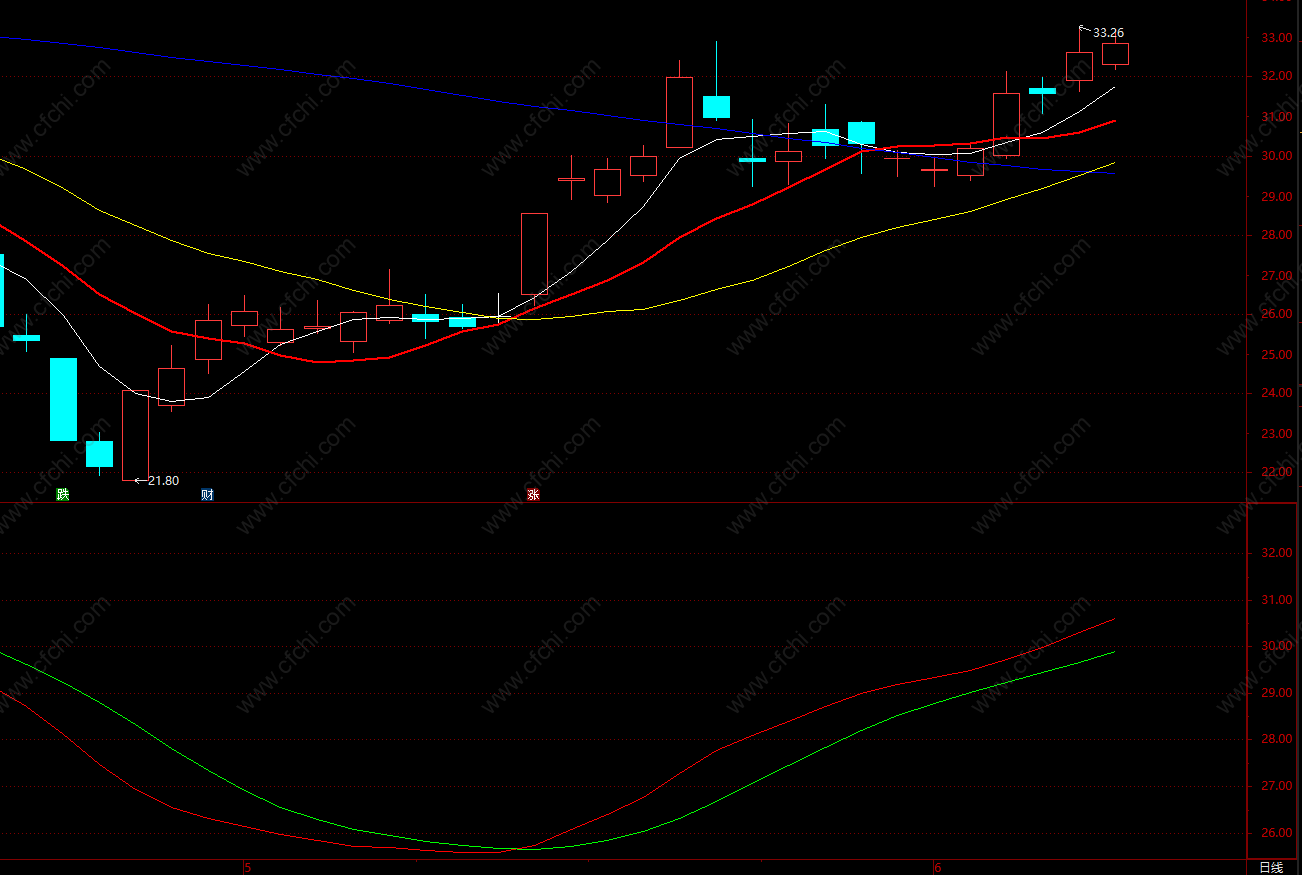Click 24.00 on upper price axis
Image resolution: width=1302 pixels, height=875 pixels.
pos(1275,393)
